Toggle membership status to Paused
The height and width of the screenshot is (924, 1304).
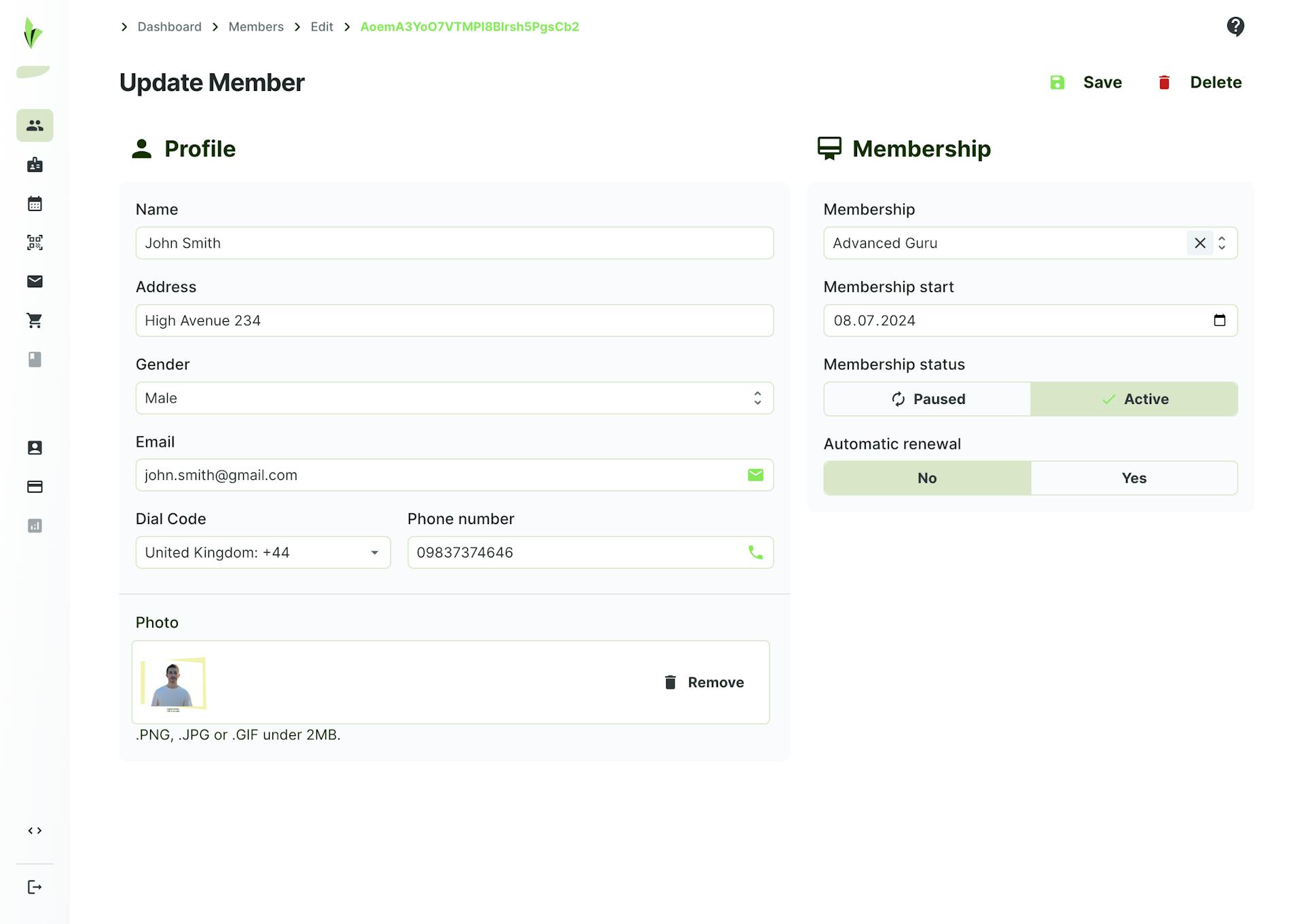point(927,399)
